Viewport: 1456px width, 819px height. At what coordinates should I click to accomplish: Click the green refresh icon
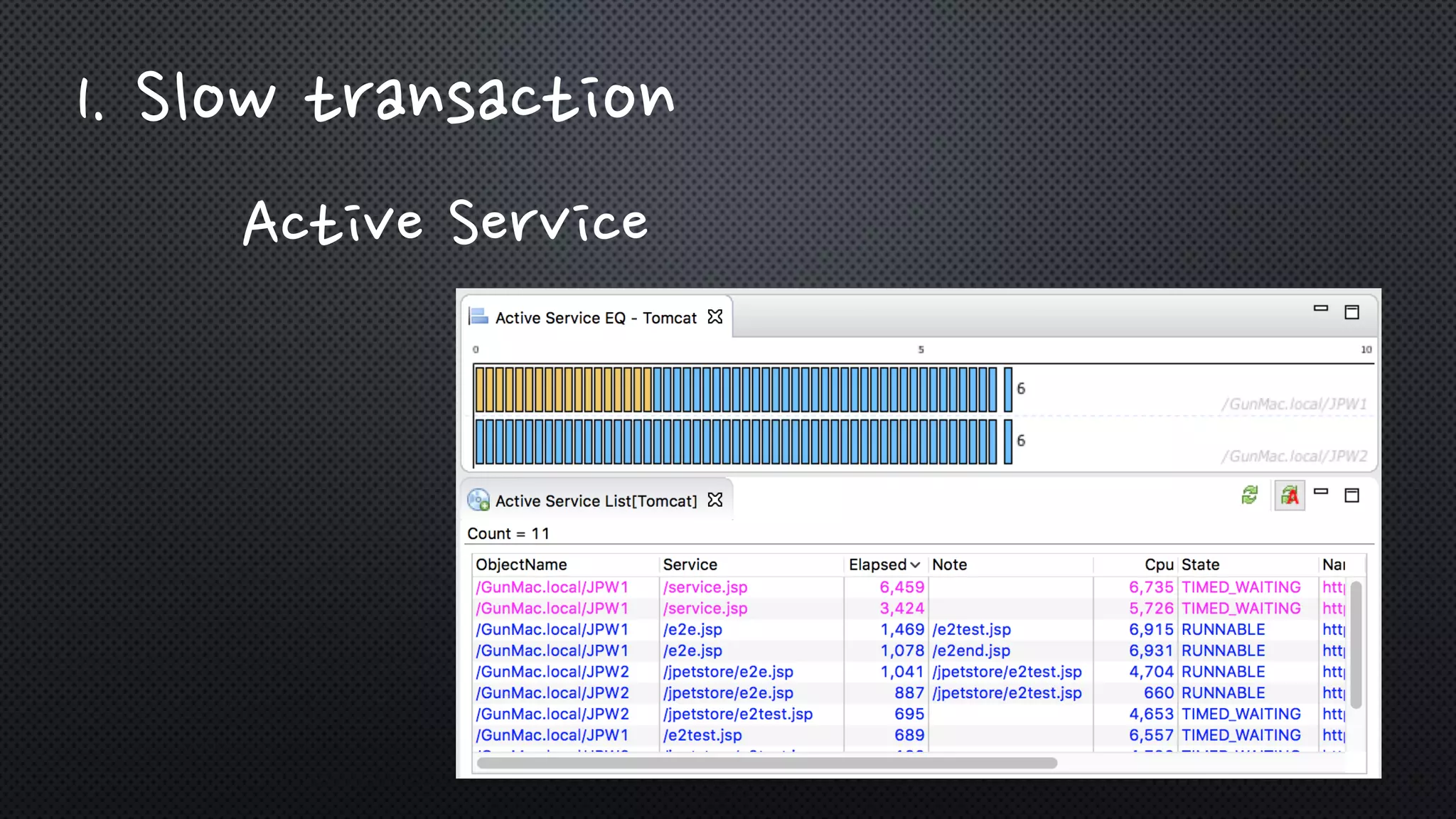pos(1249,495)
